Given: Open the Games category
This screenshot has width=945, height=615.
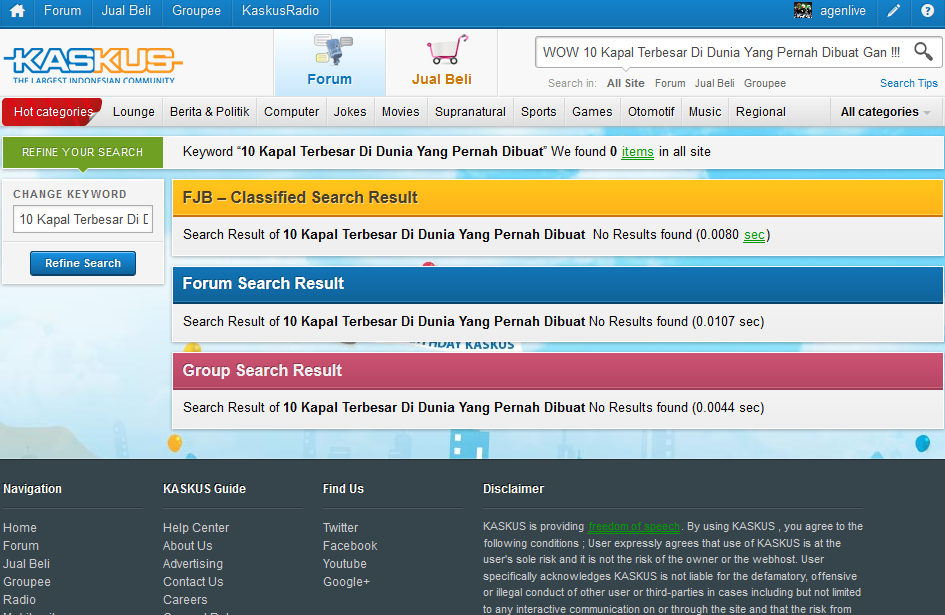Looking at the screenshot, I should pyautogui.click(x=592, y=112).
